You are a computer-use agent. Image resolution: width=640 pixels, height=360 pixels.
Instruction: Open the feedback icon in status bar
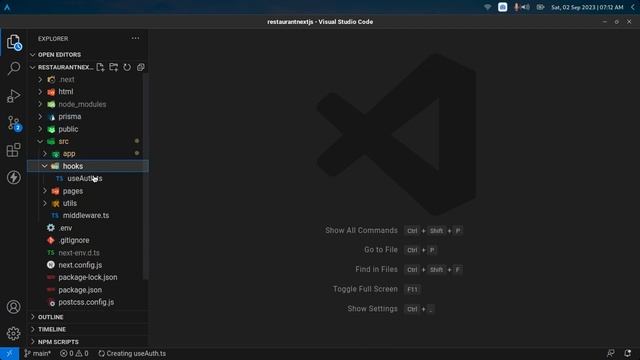click(x=611, y=353)
